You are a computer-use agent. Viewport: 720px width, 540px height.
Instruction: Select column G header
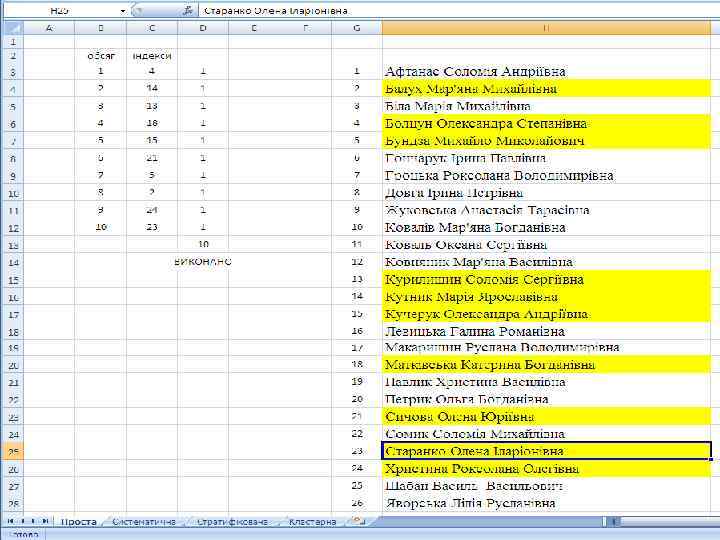click(357, 28)
